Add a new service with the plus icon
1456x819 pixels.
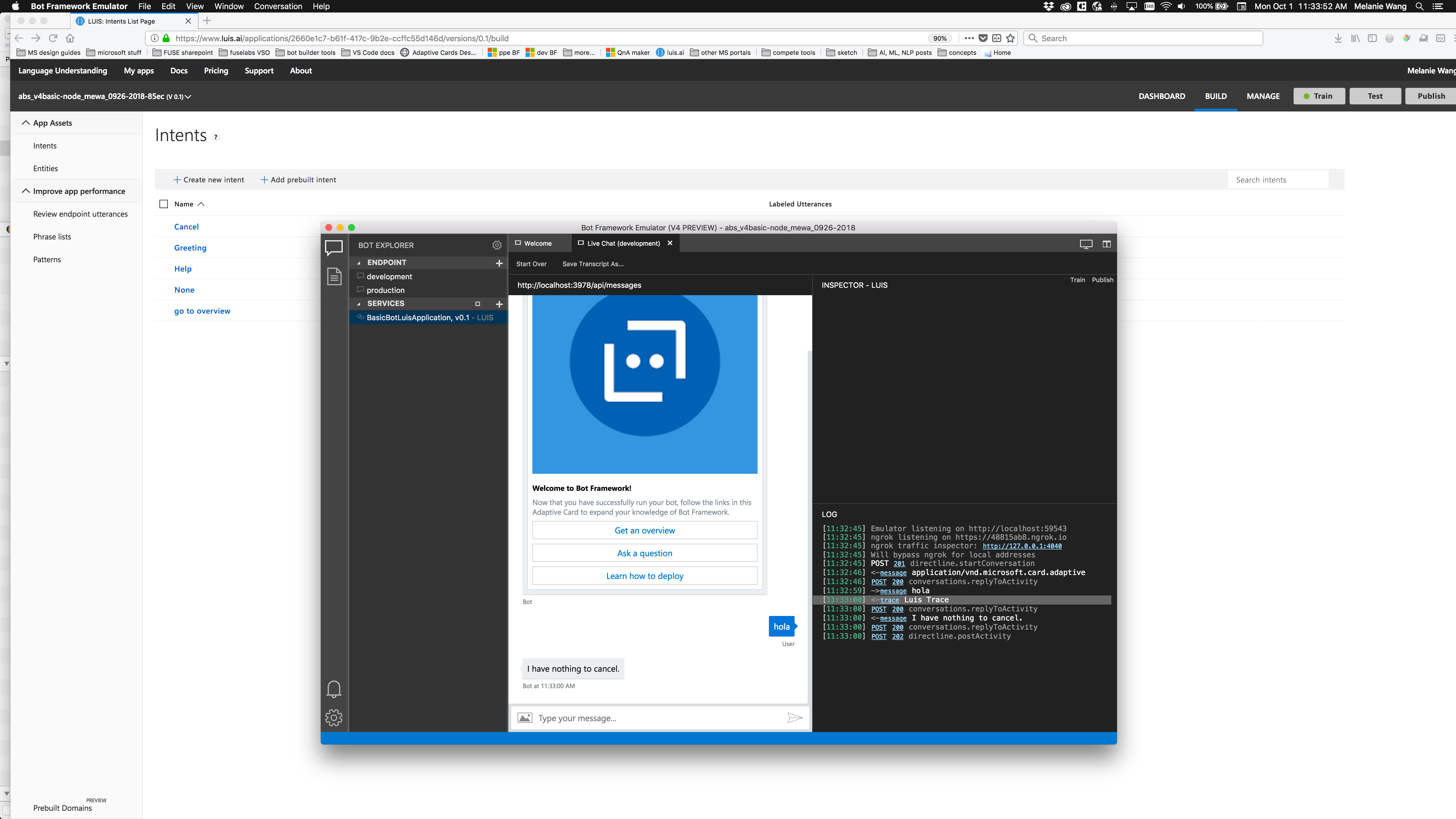point(499,303)
